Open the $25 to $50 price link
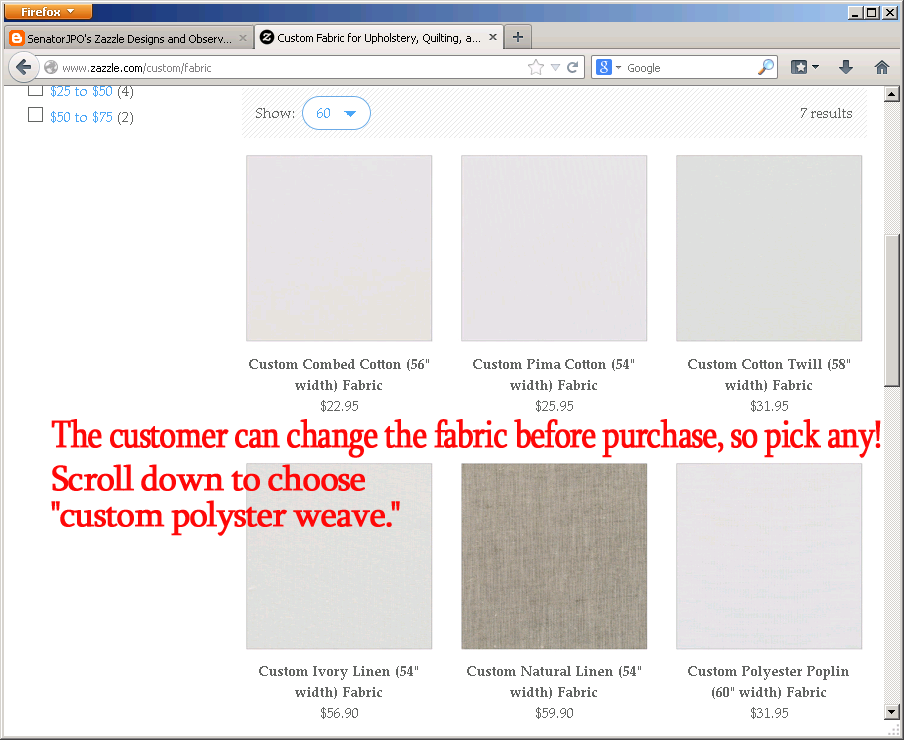904x740 pixels. coord(81,91)
